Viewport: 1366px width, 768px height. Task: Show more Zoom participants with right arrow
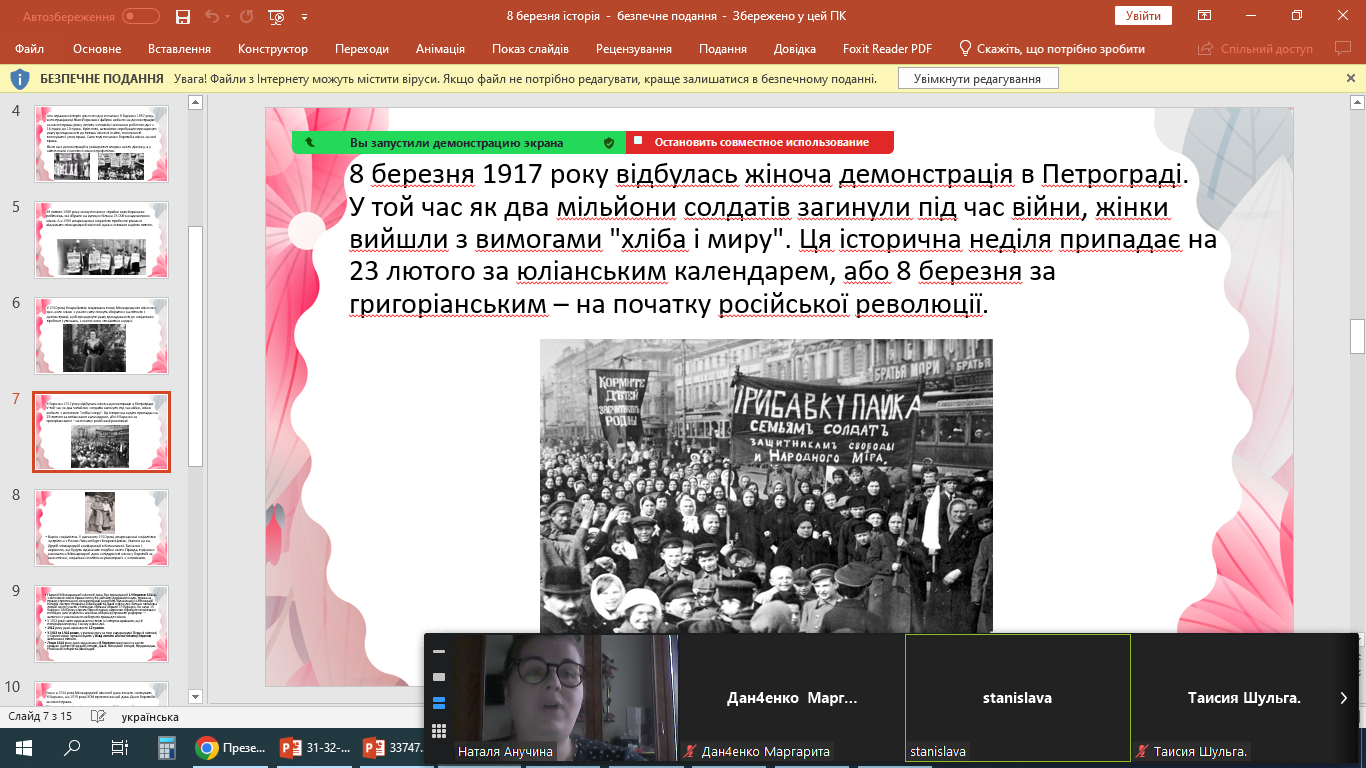(x=1344, y=698)
